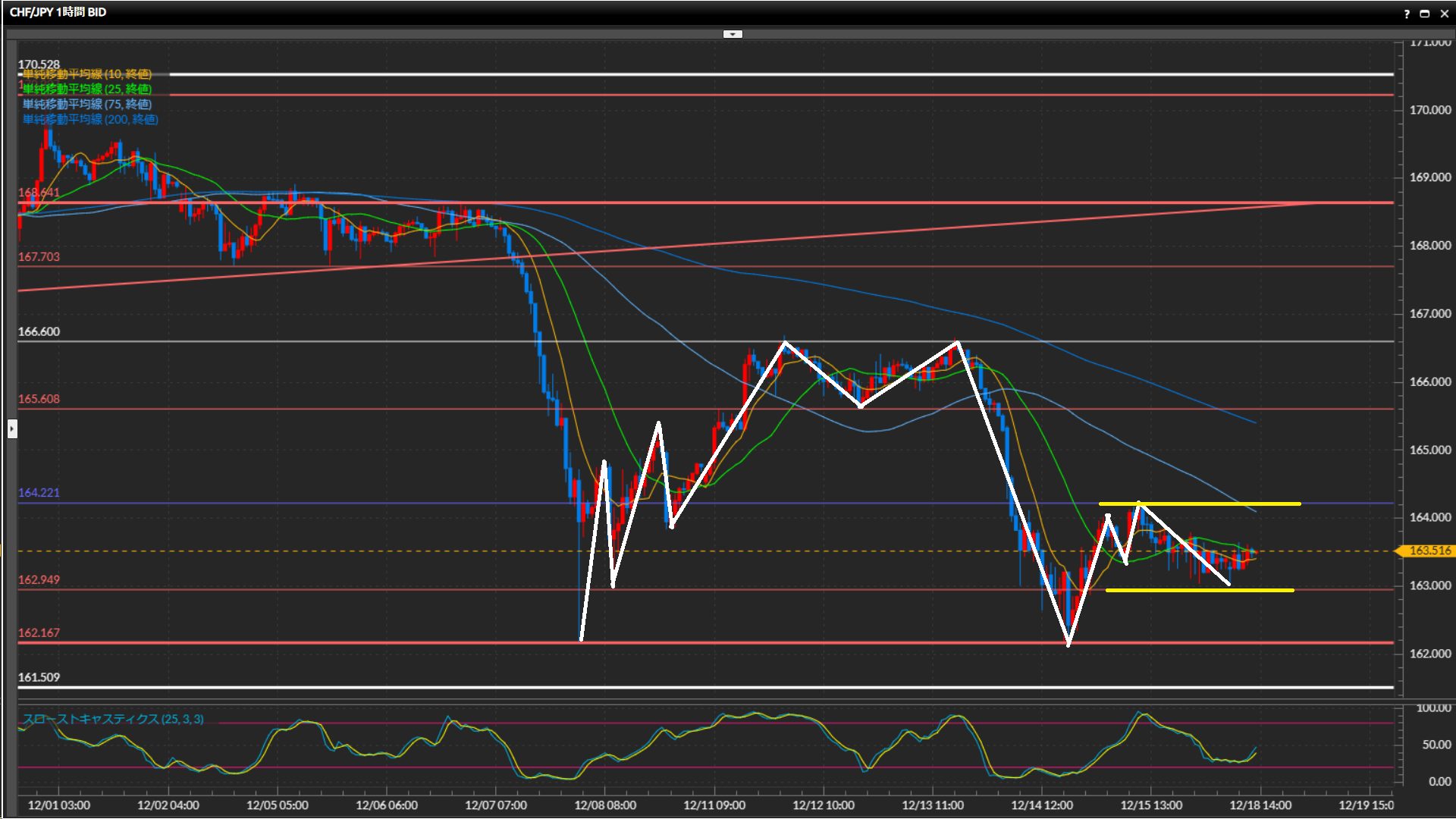Click the CHF/JPY 1時間 BID title
1456x819 pixels.
tap(58, 12)
